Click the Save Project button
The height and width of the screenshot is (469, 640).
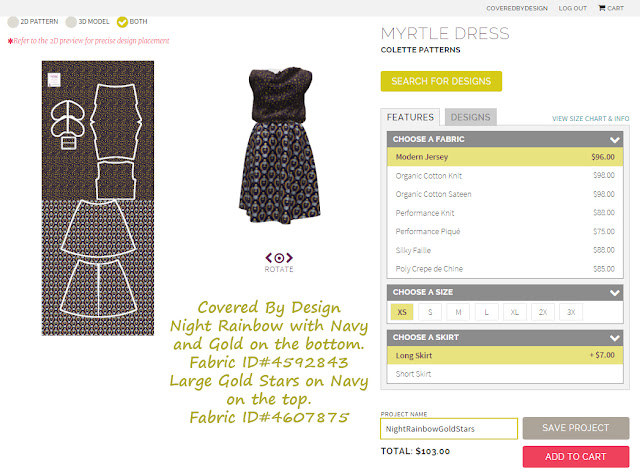[x=576, y=428]
